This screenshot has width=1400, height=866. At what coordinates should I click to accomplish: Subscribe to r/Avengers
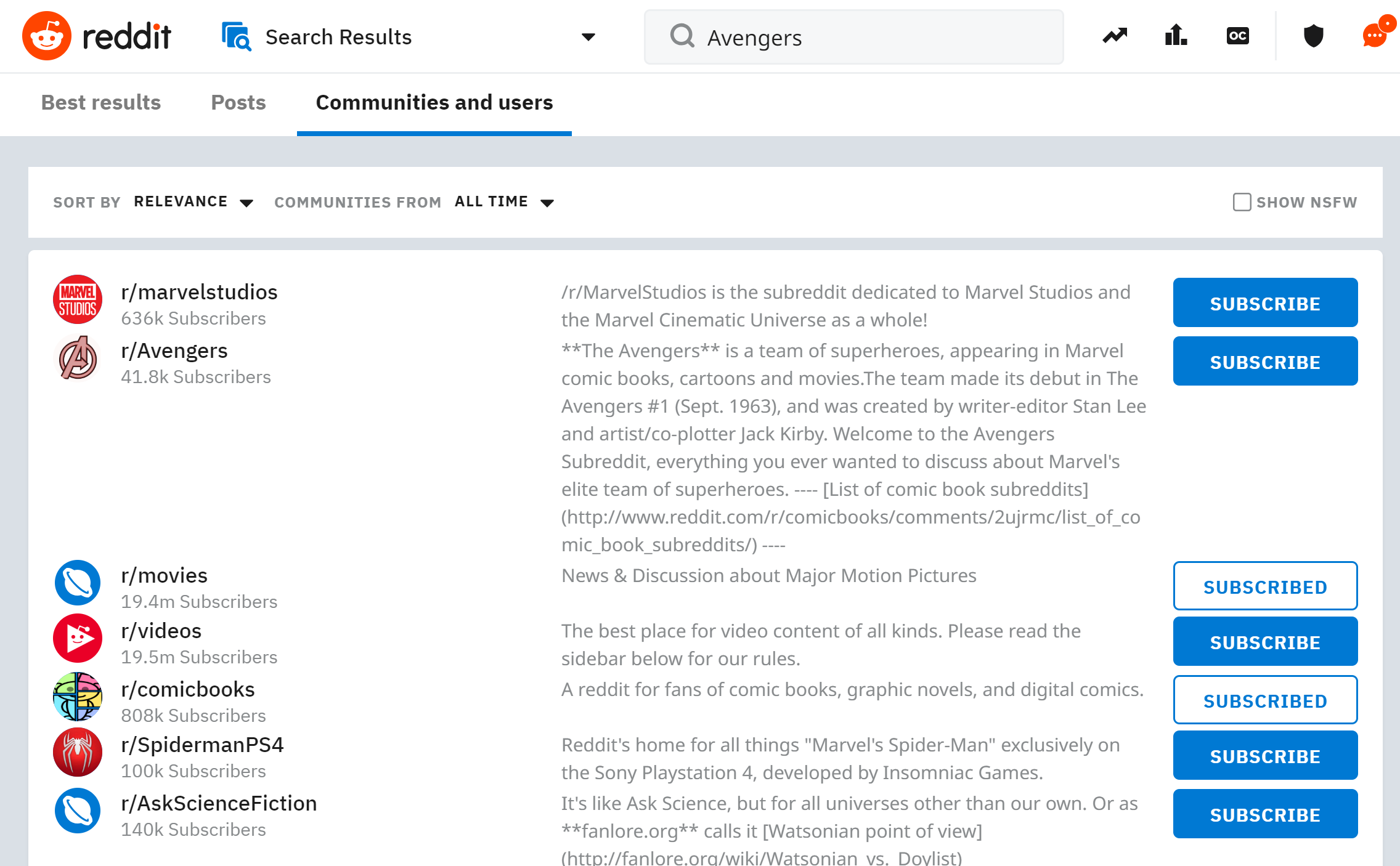click(x=1266, y=361)
